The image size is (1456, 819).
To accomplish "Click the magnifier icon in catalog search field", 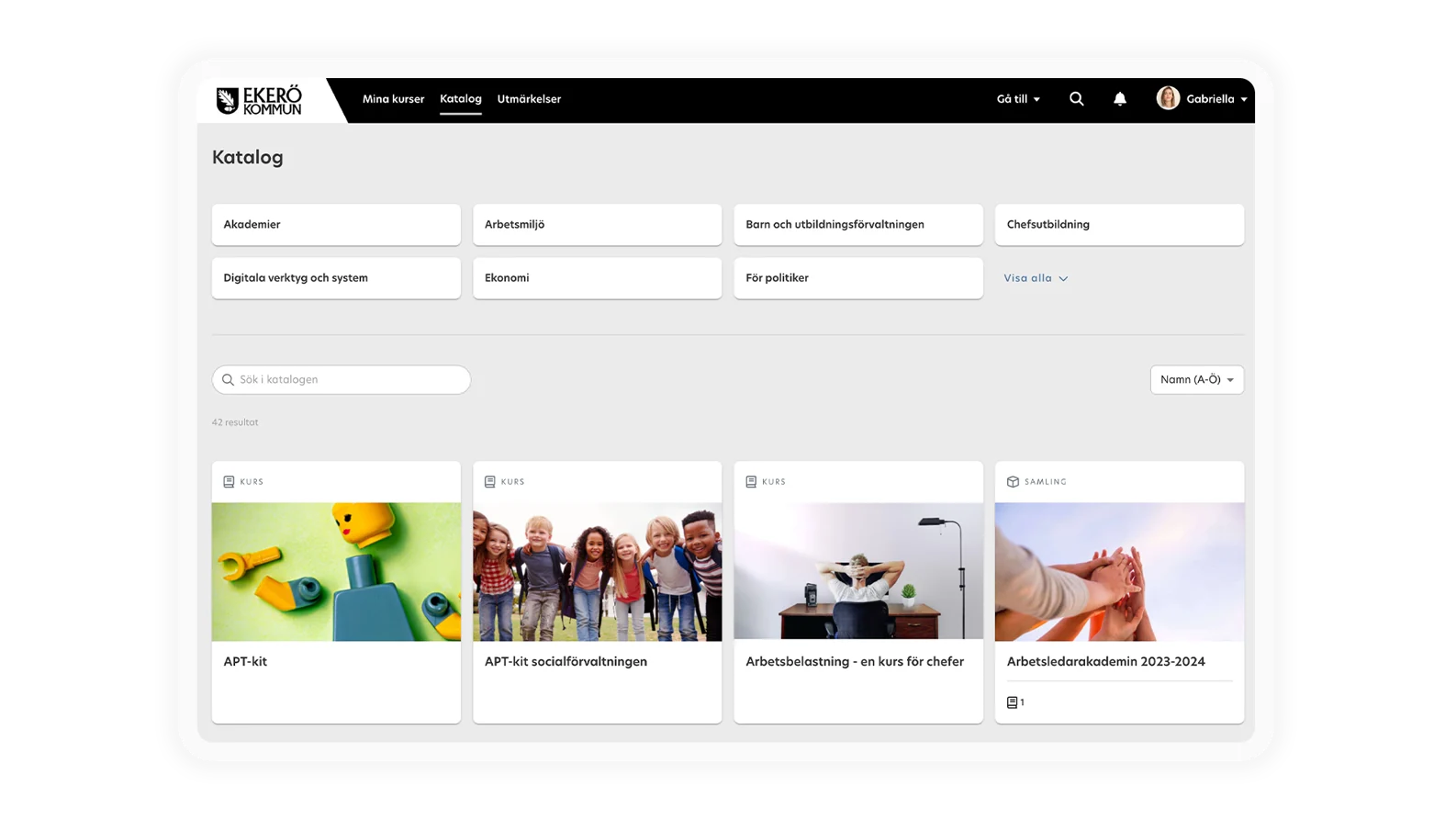I will pyautogui.click(x=228, y=380).
